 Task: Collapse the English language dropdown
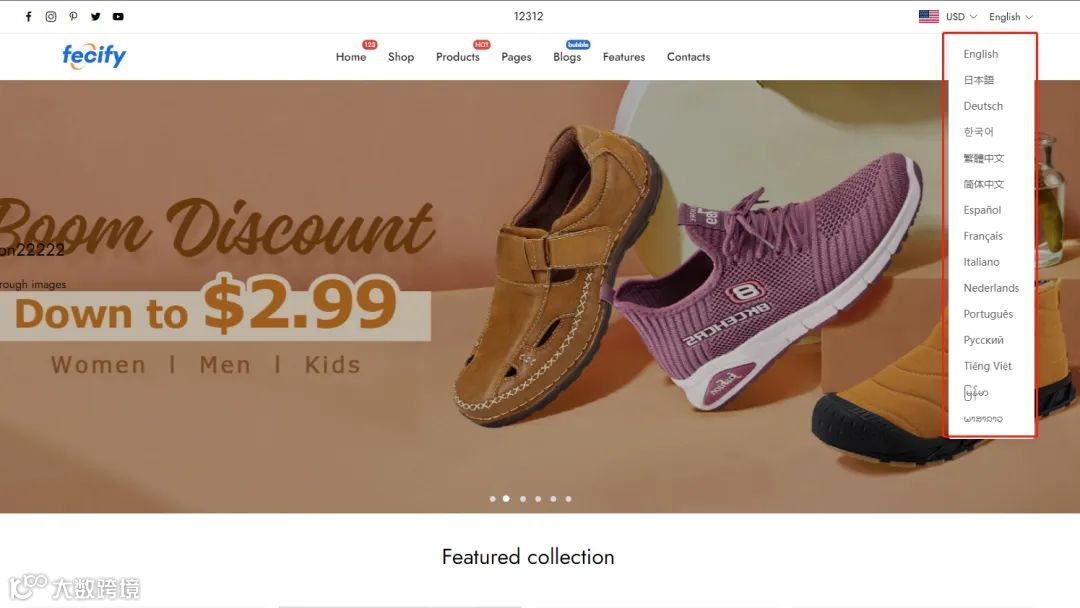[x=1010, y=17]
